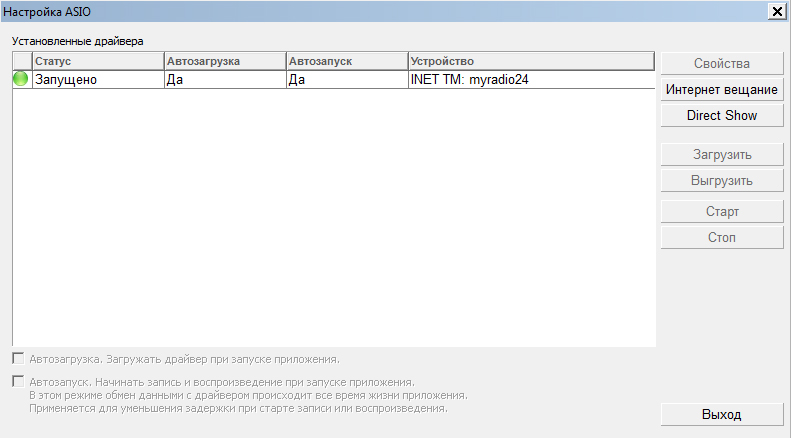791x438 pixels.
Task: Click the green running status indicator icon
Action: tap(21, 79)
